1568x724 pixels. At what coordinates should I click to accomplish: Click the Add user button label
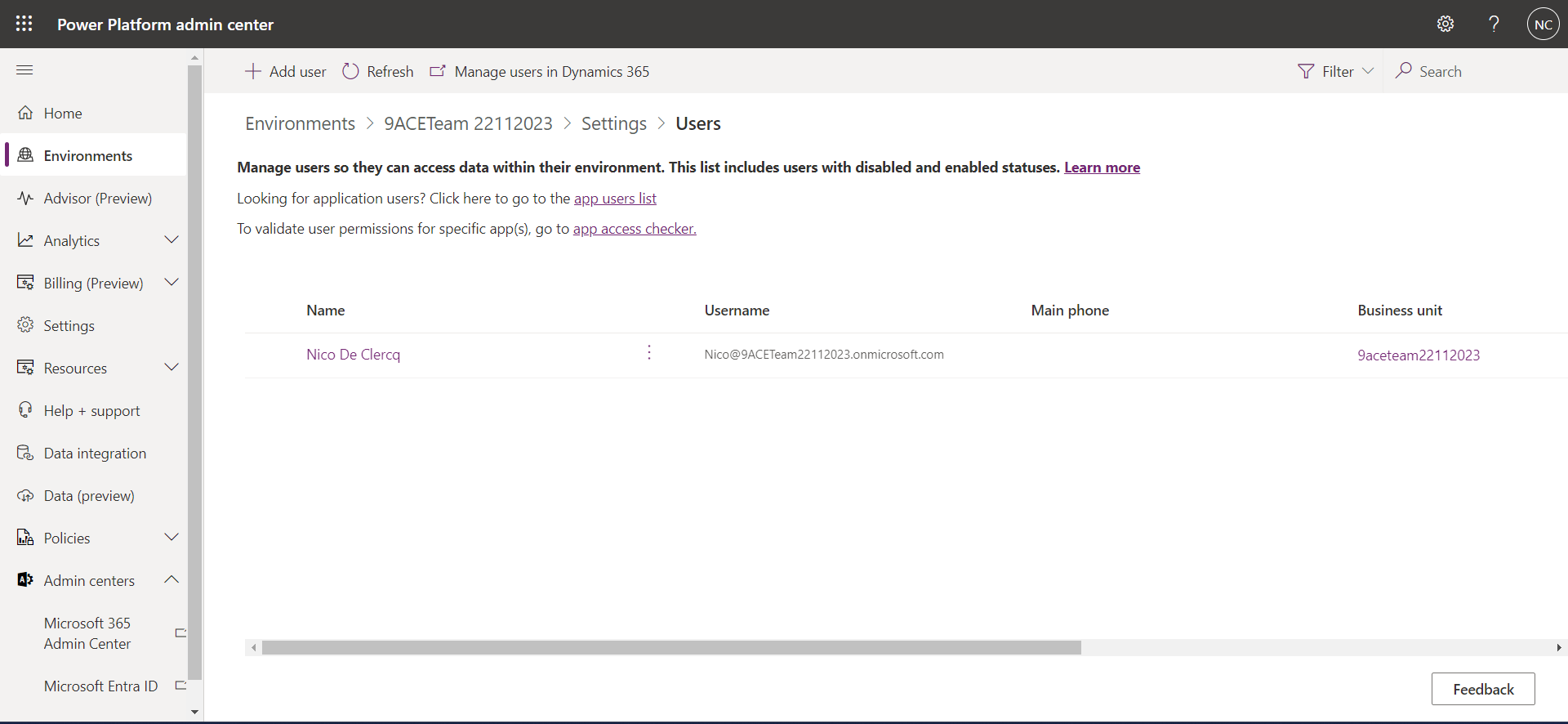(298, 72)
